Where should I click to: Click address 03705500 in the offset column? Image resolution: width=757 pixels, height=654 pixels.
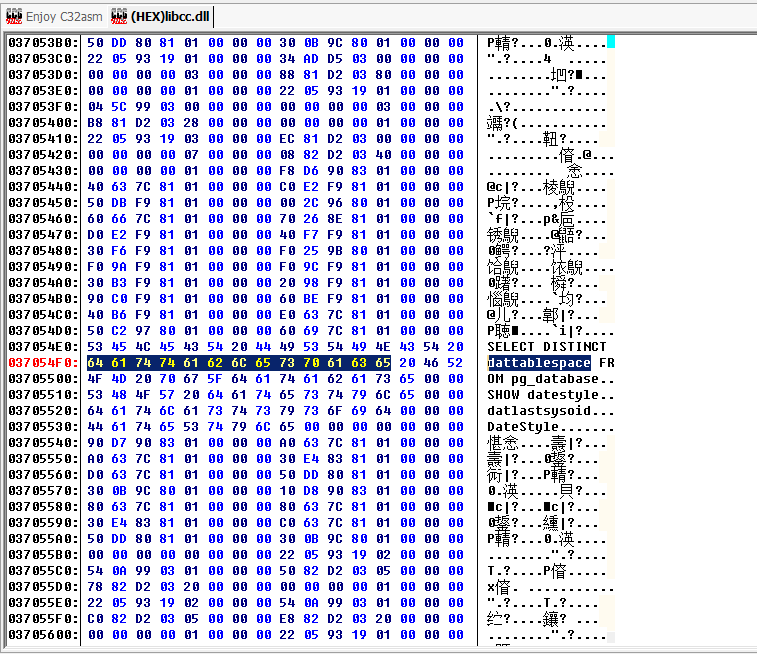(x=42, y=378)
